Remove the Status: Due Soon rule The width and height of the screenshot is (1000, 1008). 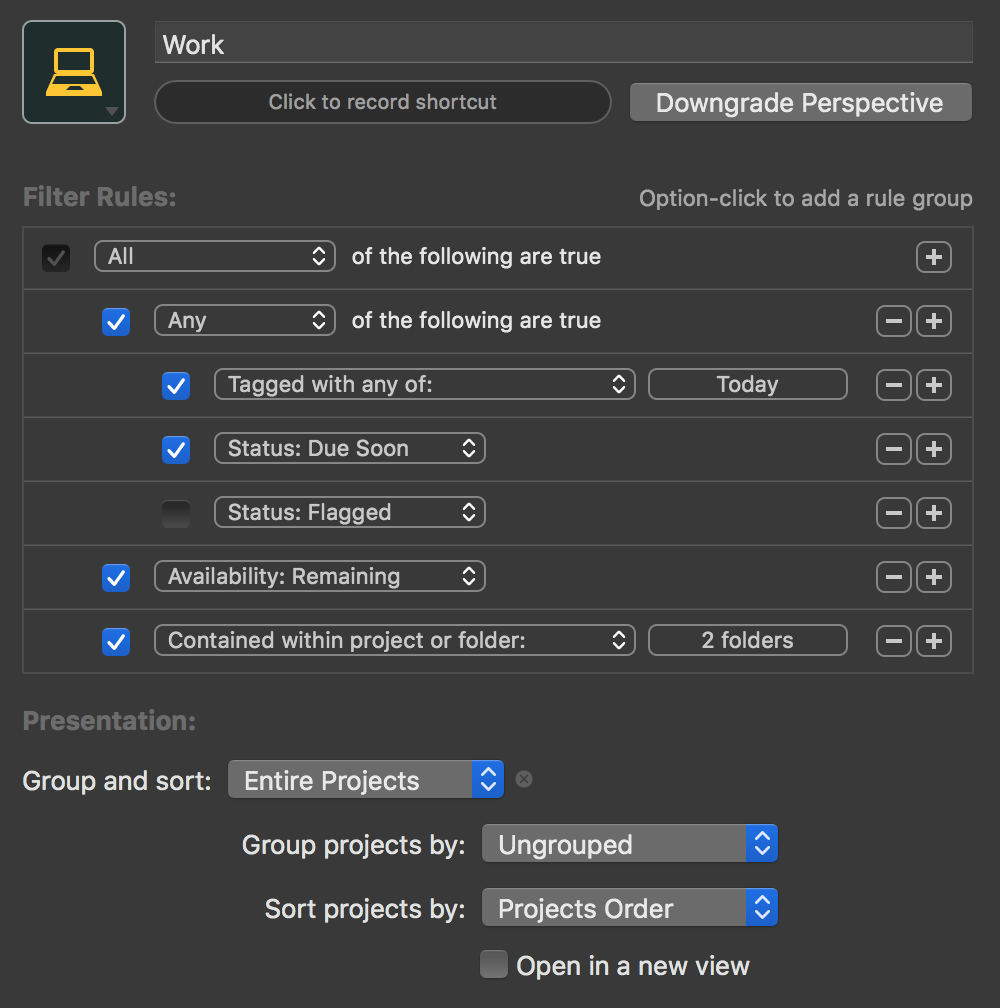(894, 449)
